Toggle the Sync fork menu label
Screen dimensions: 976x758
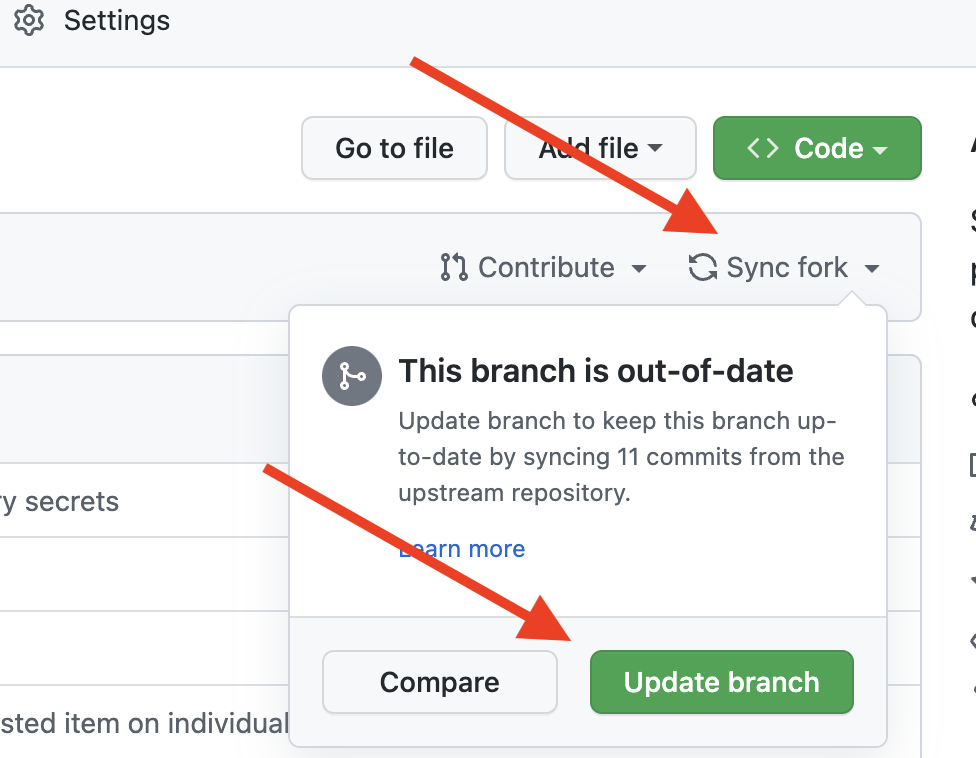point(787,267)
